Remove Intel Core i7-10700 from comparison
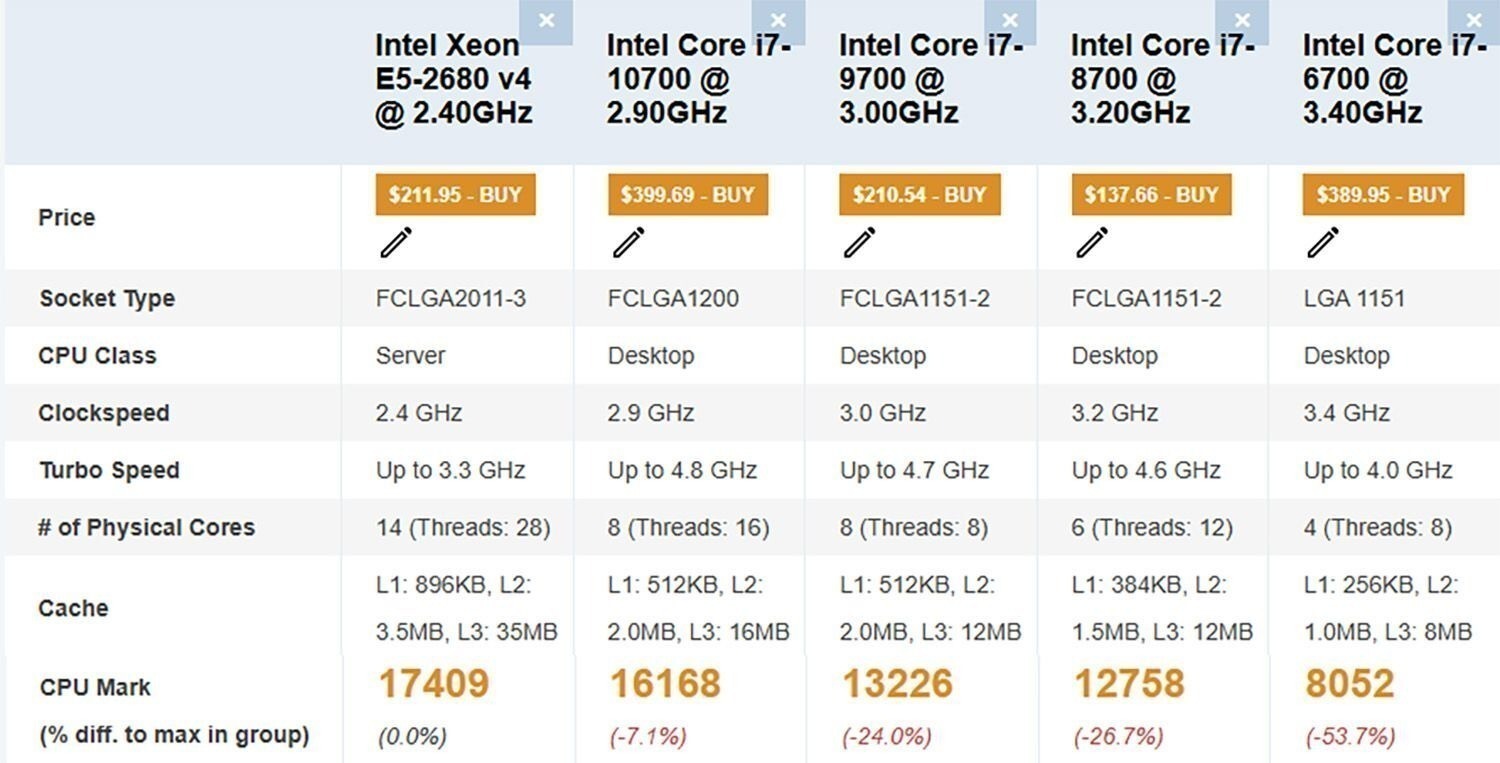Screen dimensions: 1500x763 778,21
